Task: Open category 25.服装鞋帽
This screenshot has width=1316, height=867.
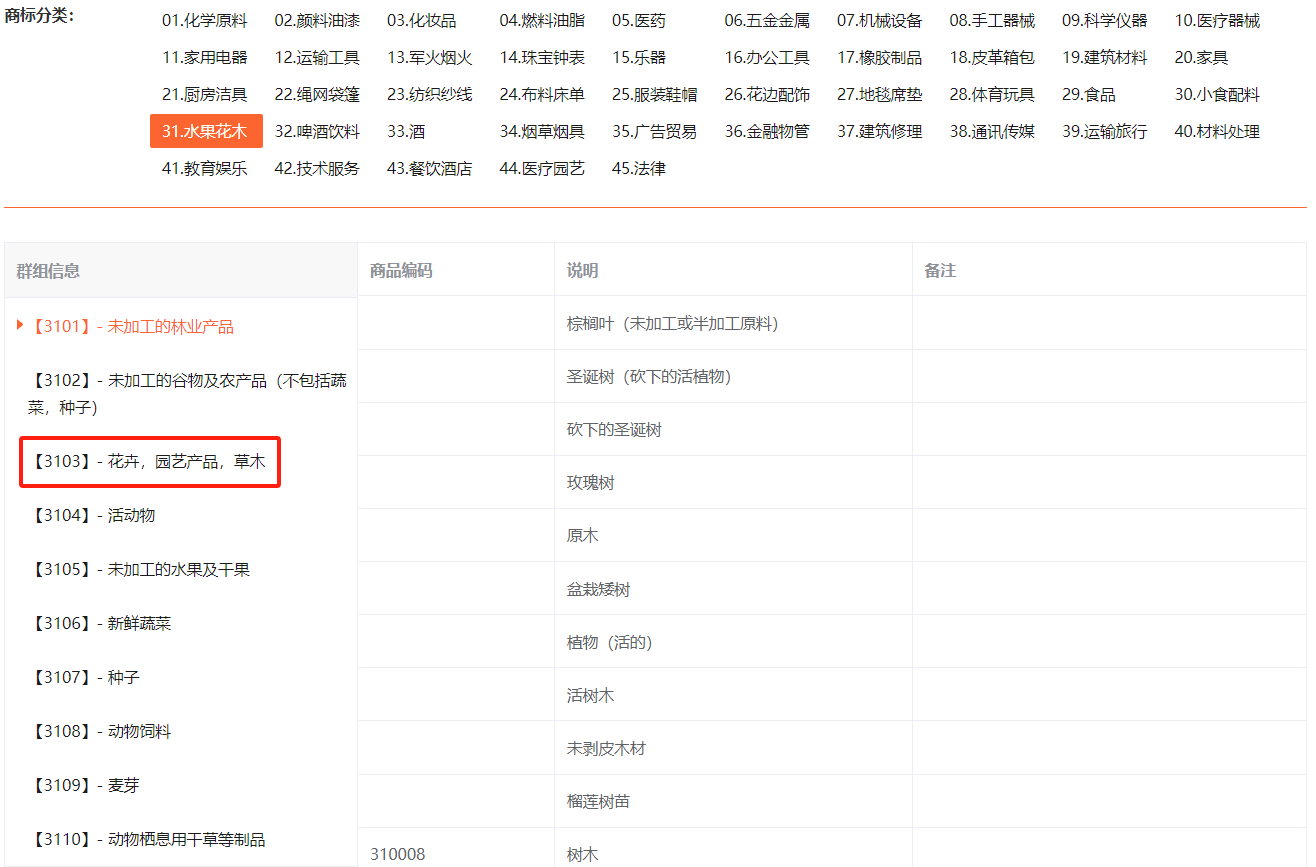Action: tap(654, 94)
